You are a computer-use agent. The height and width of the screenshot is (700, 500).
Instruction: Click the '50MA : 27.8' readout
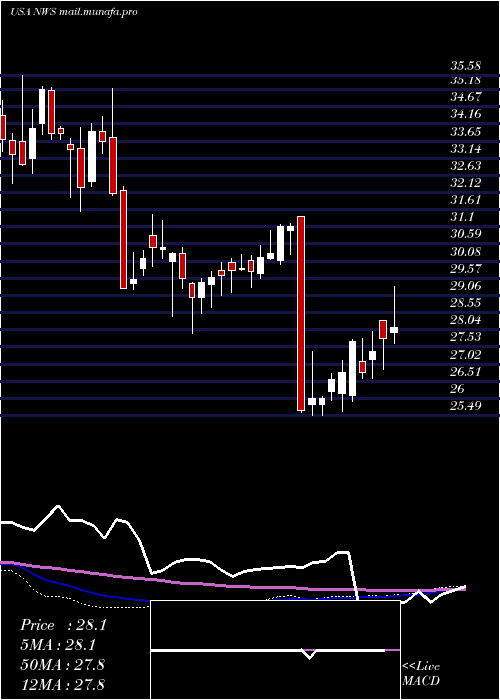[x=62, y=664]
